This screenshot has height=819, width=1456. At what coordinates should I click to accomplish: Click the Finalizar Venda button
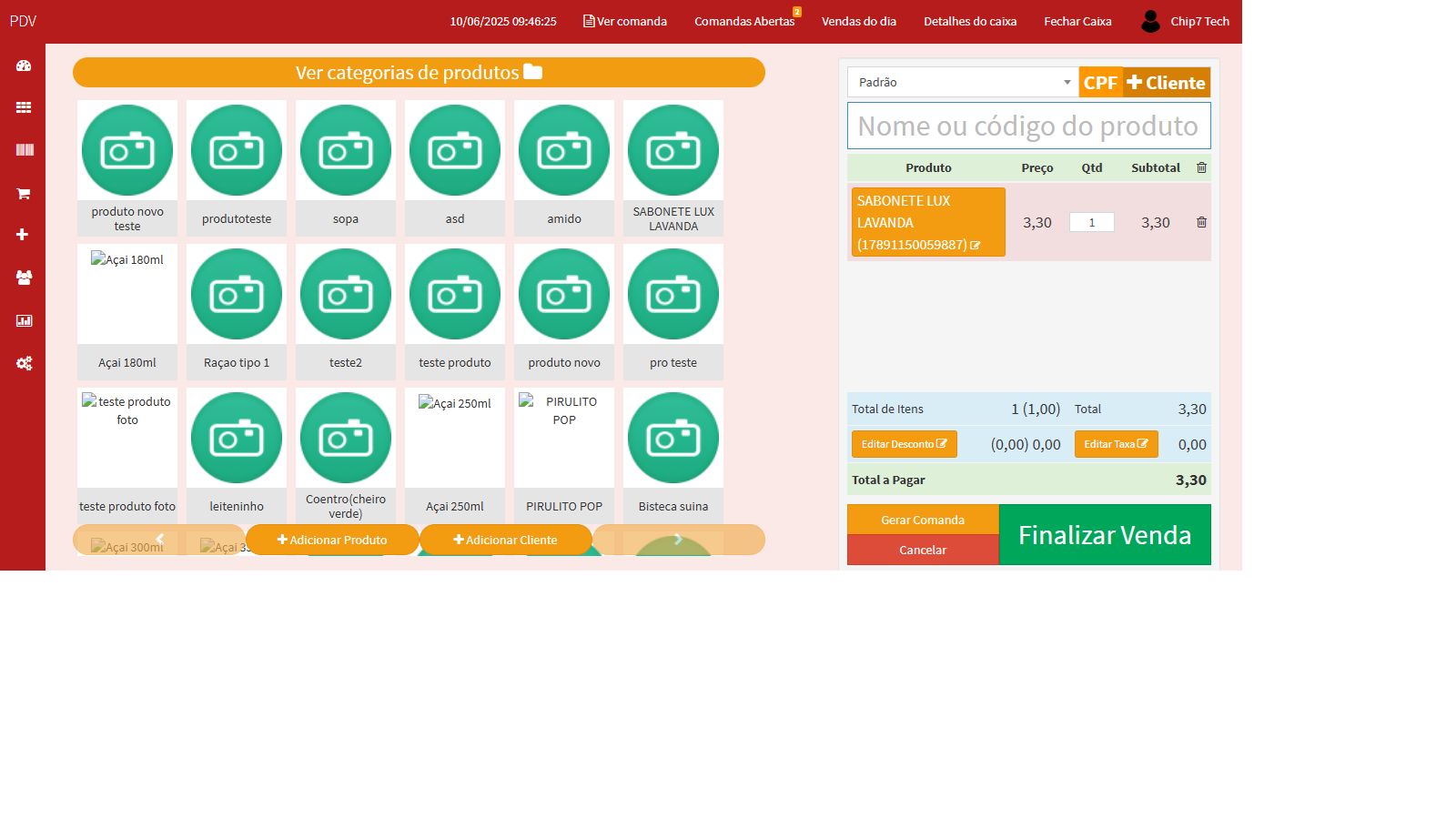[1104, 535]
